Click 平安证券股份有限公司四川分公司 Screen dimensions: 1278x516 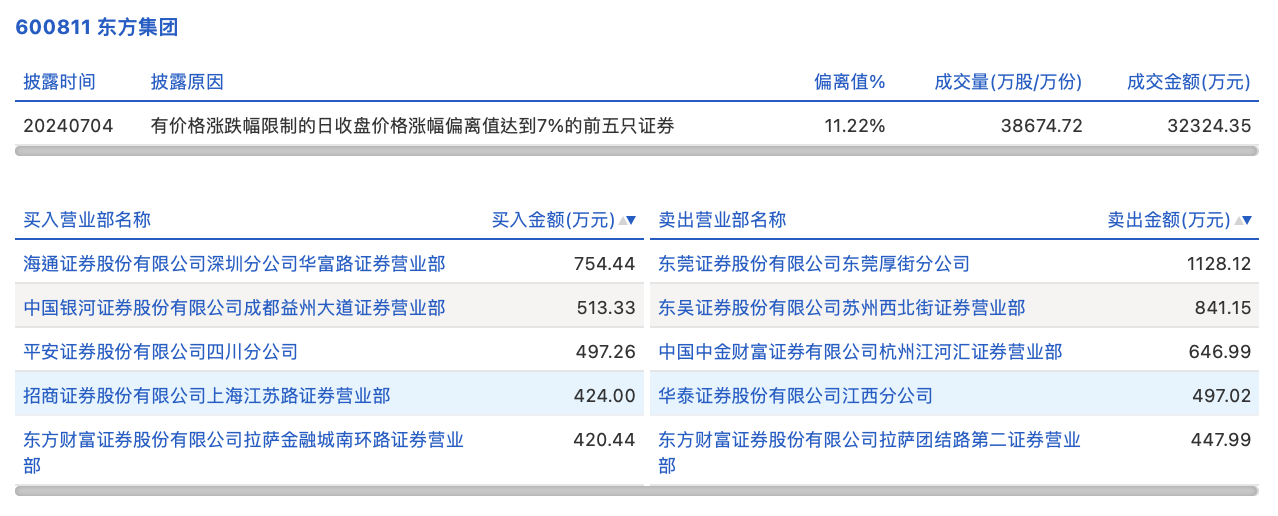161,352
